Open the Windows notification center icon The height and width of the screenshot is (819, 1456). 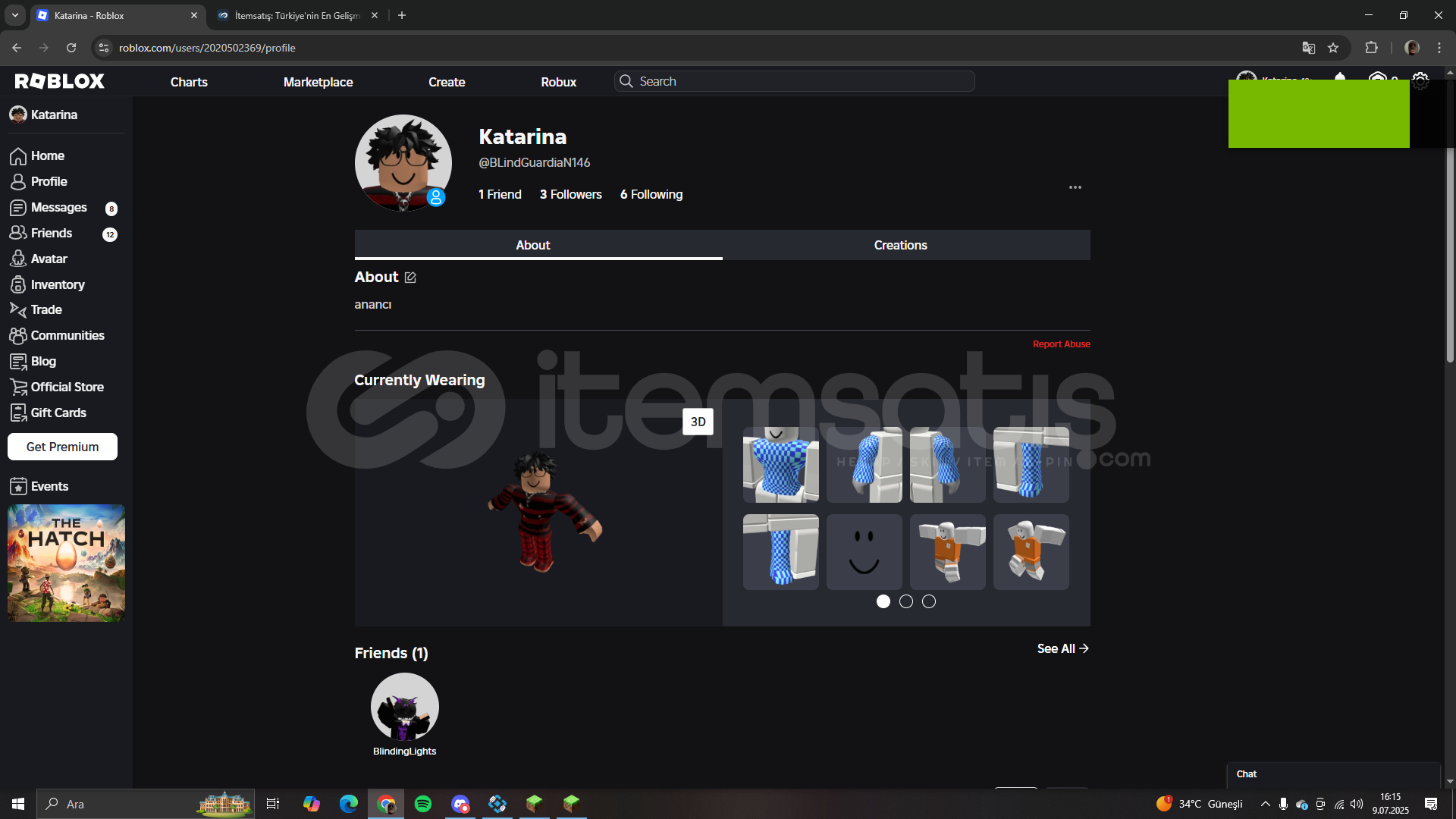click(x=1431, y=804)
